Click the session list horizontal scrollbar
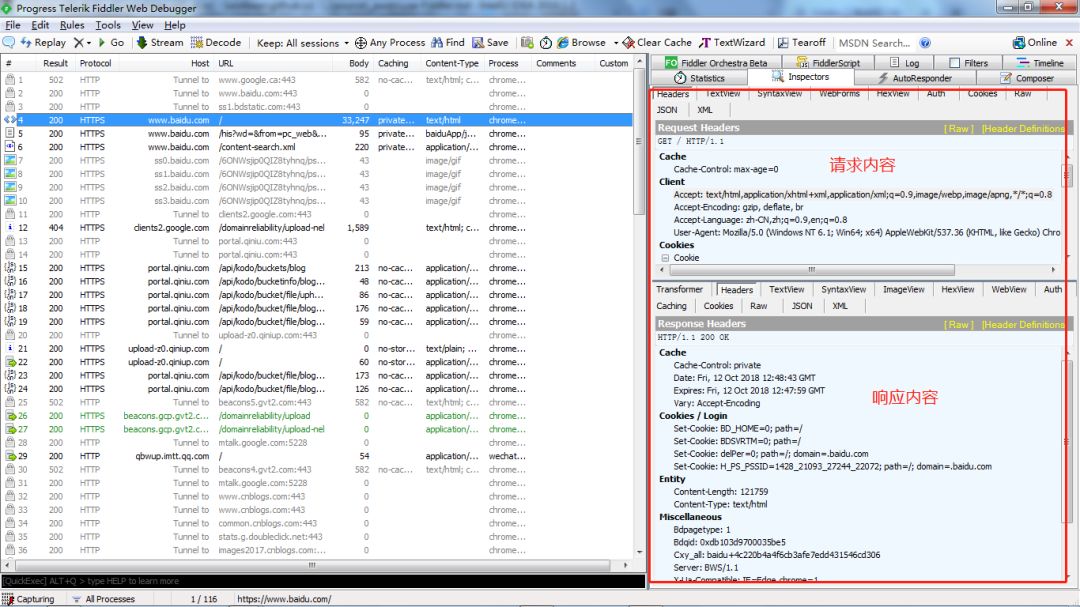The image size is (1080, 607). pos(317,565)
